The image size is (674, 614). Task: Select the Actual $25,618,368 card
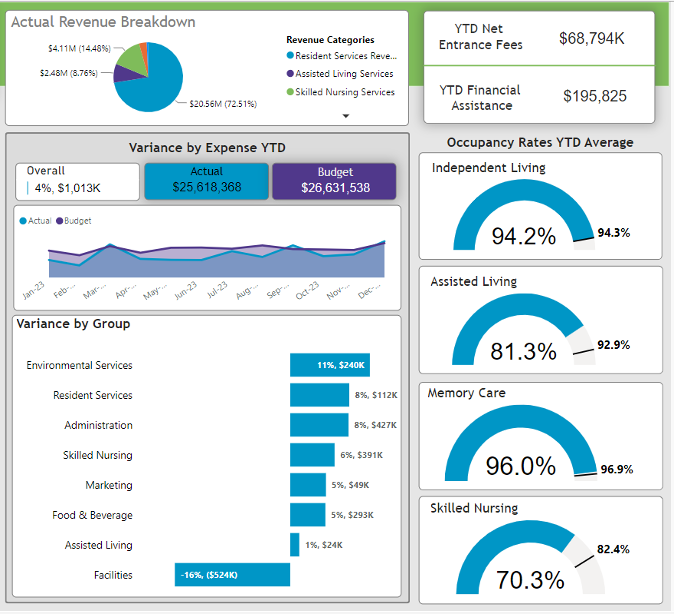coord(206,180)
